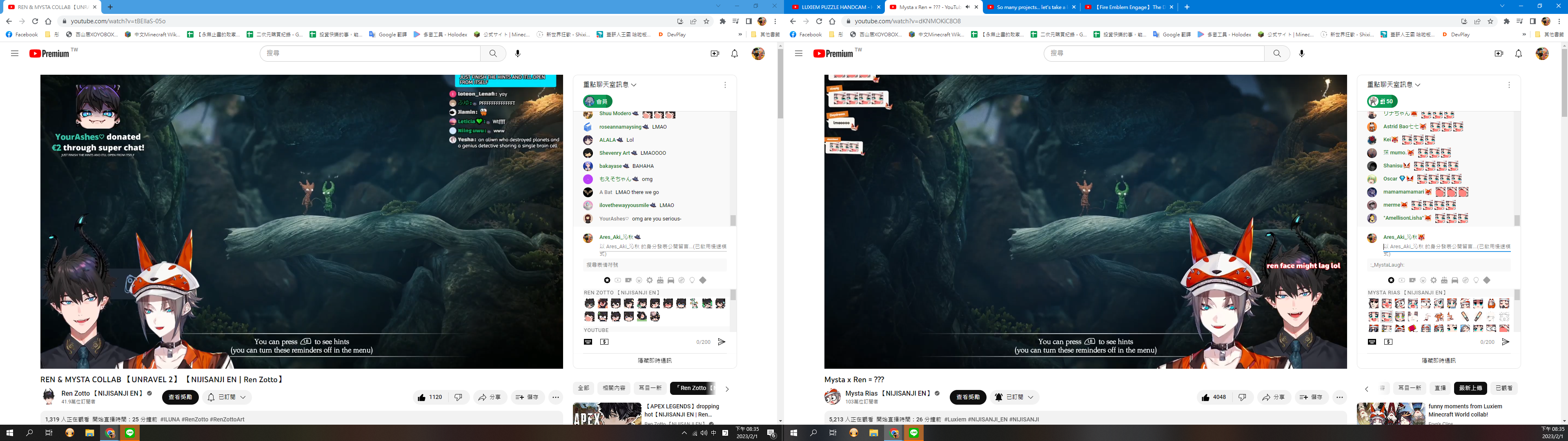Bookmark this page star in left browser

click(707, 21)
